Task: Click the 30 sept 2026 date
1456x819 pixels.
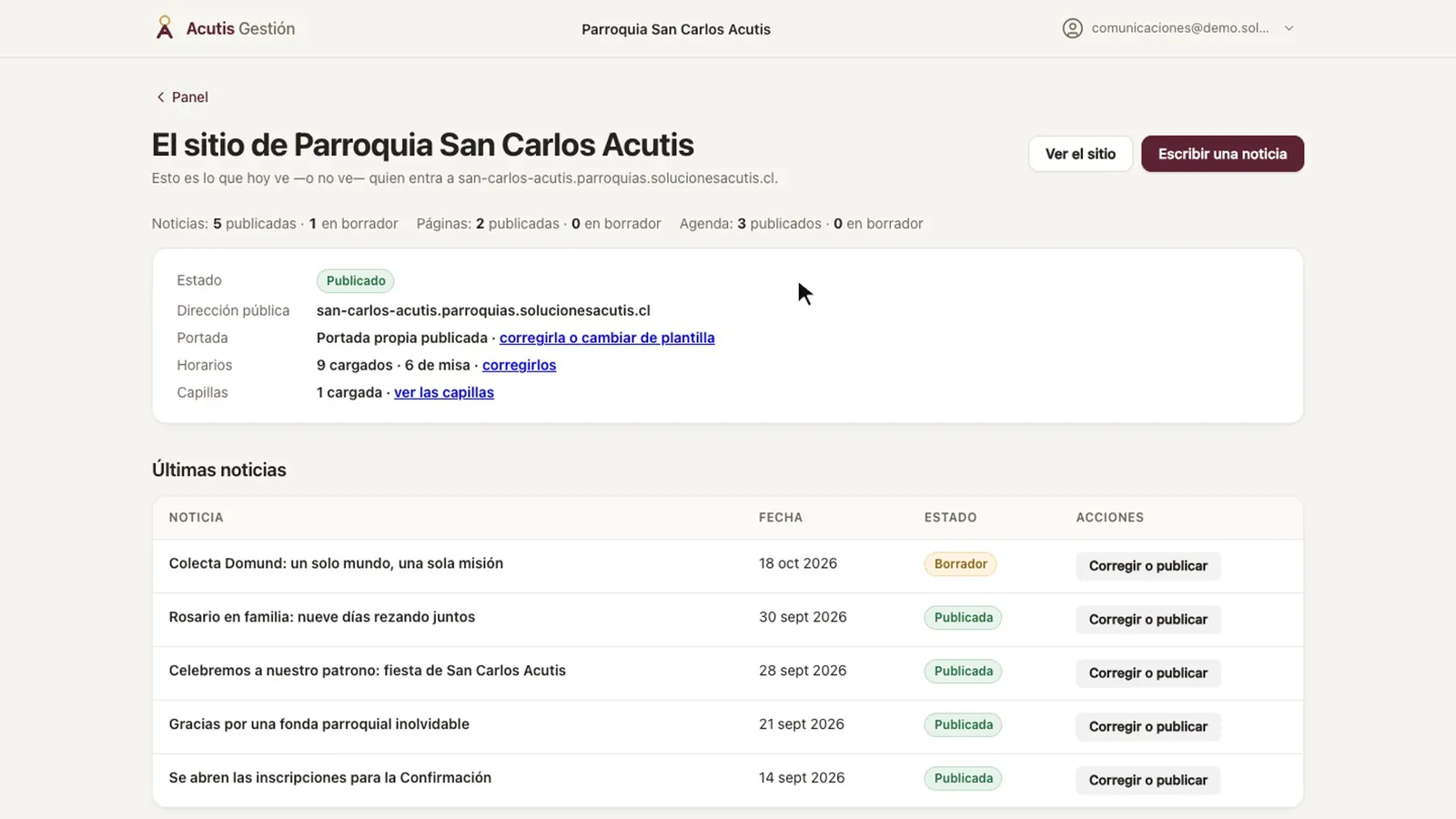Action: (803, 617)
